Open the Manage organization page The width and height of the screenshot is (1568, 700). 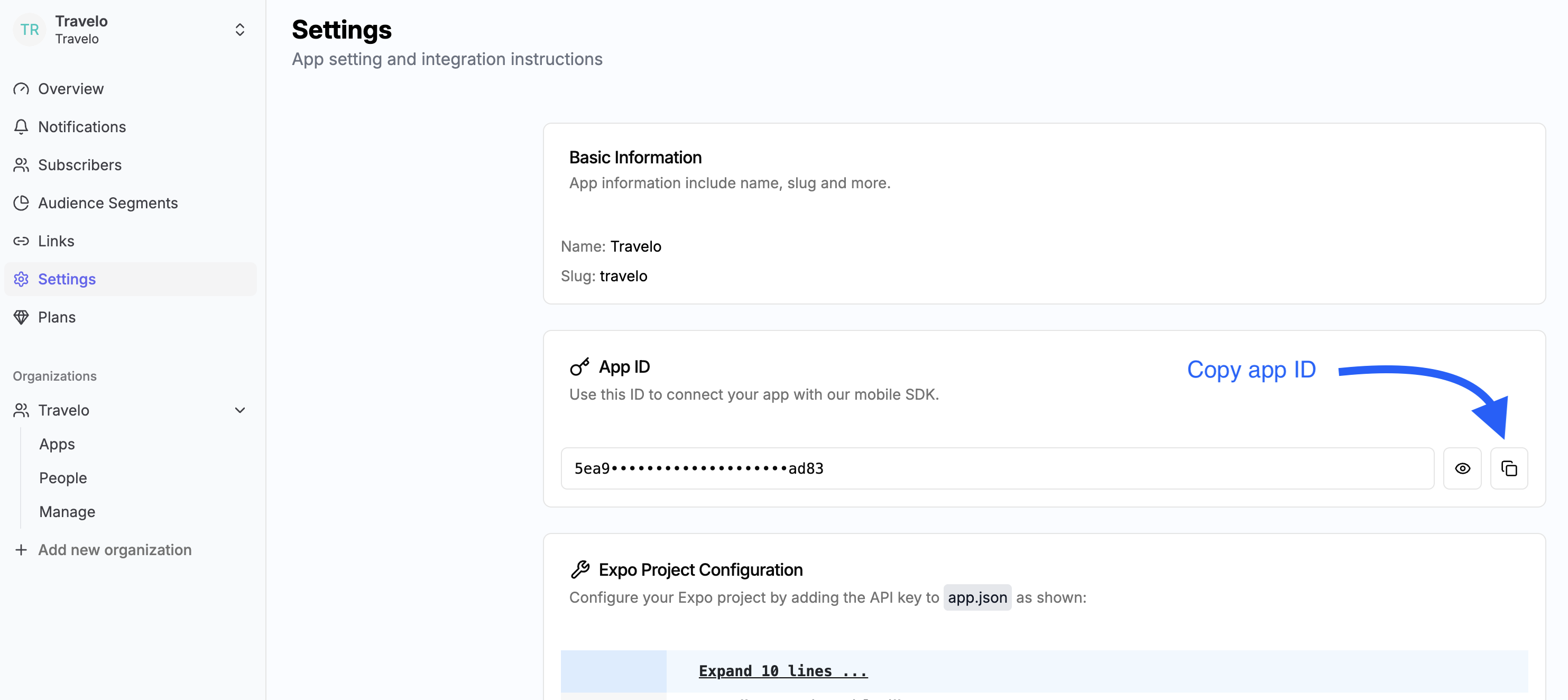pyautogui.click(x=67, y=511)
